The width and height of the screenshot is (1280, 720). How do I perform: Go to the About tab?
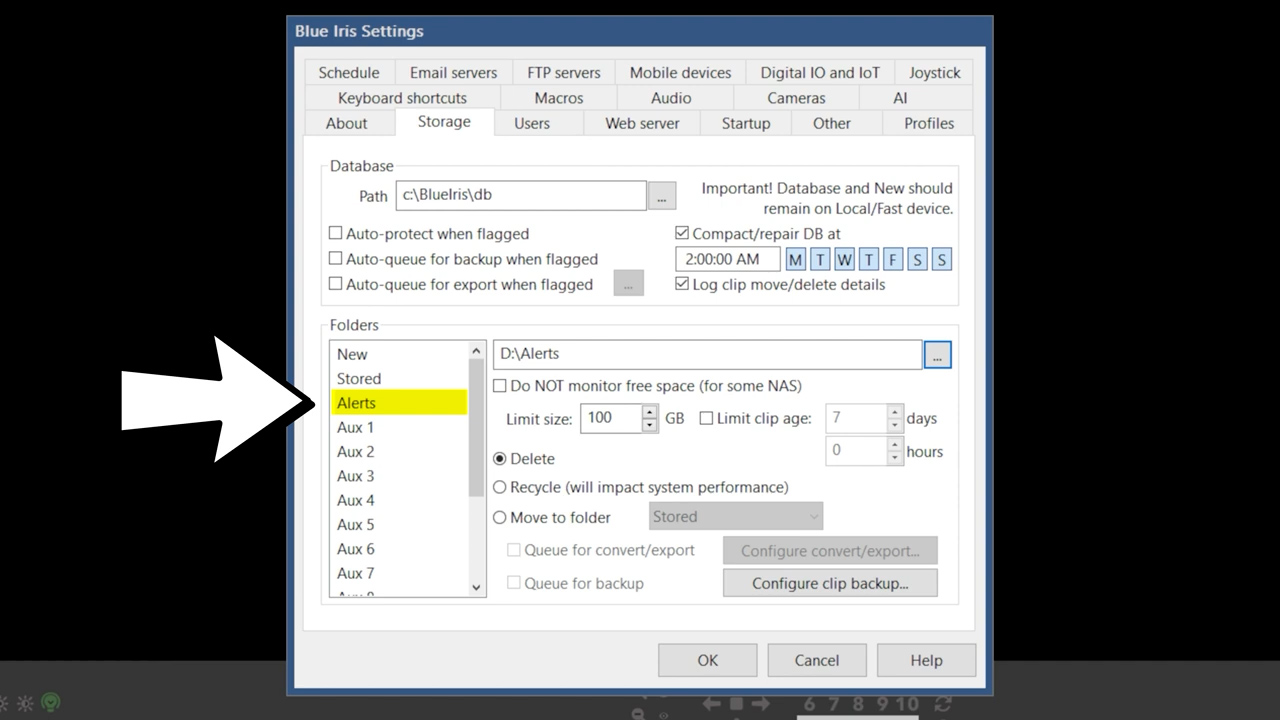347,123
